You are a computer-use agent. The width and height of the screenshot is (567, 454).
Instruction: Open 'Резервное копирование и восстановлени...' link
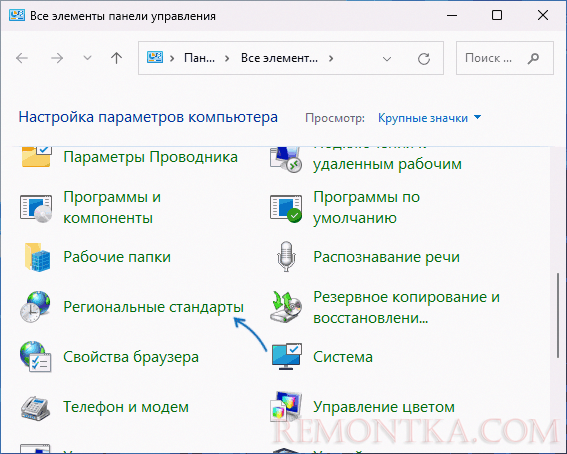tap(406, 307)
